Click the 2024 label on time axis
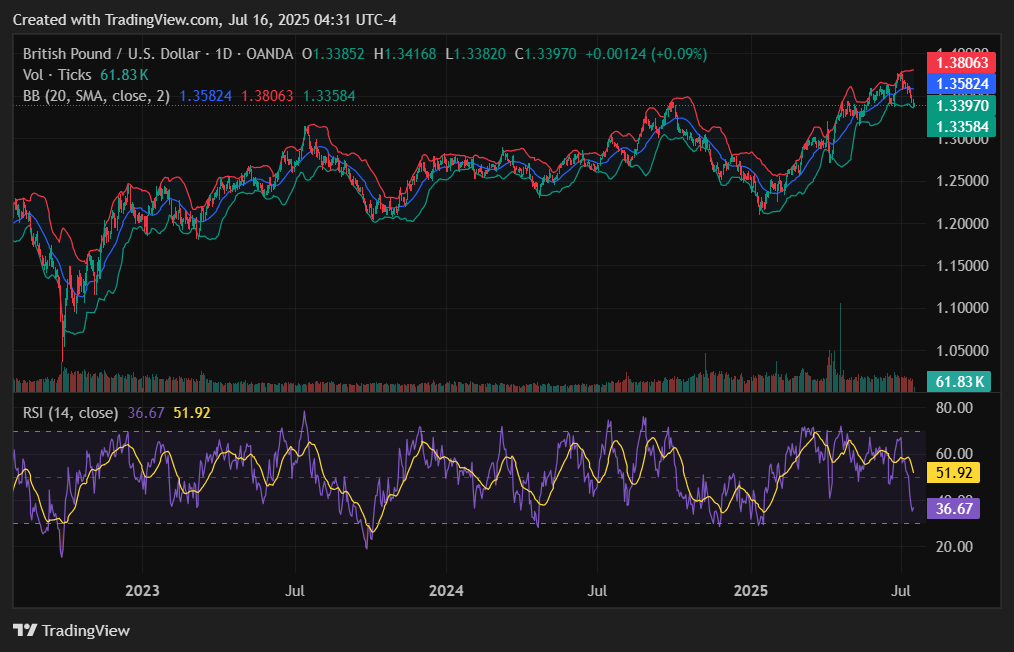1014x652 pixels. click(x=447, y=591)
